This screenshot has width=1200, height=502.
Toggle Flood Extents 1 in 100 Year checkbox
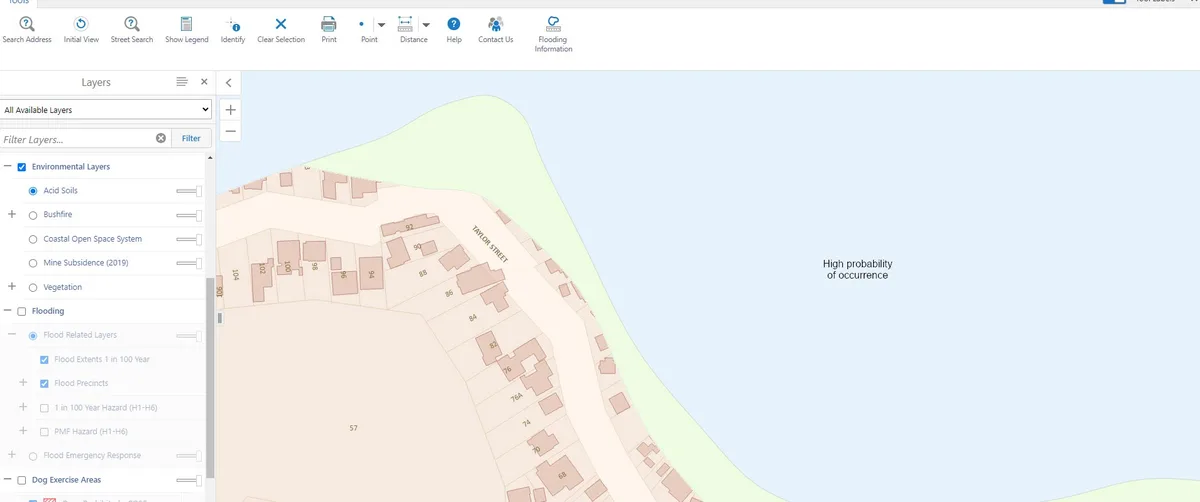click(x=44, y=359)
